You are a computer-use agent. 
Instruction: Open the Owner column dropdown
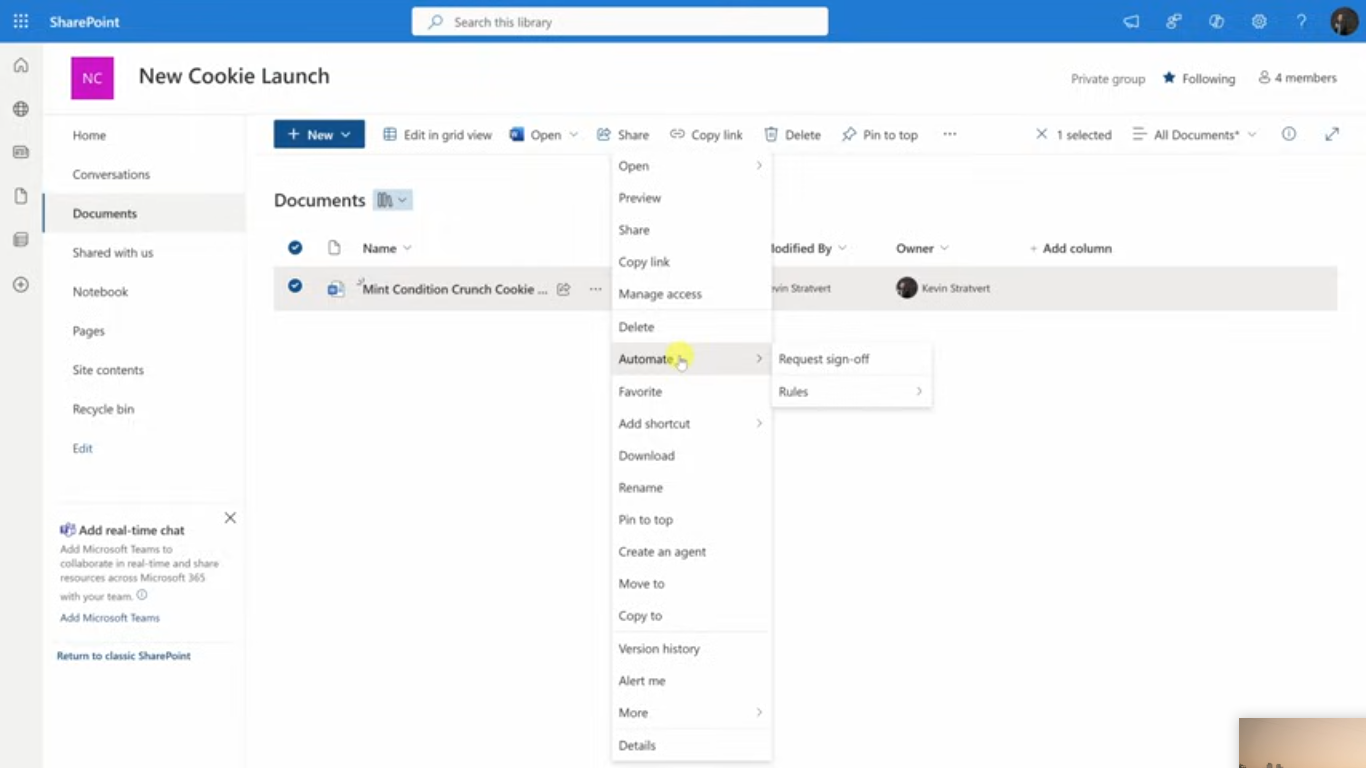944,248
